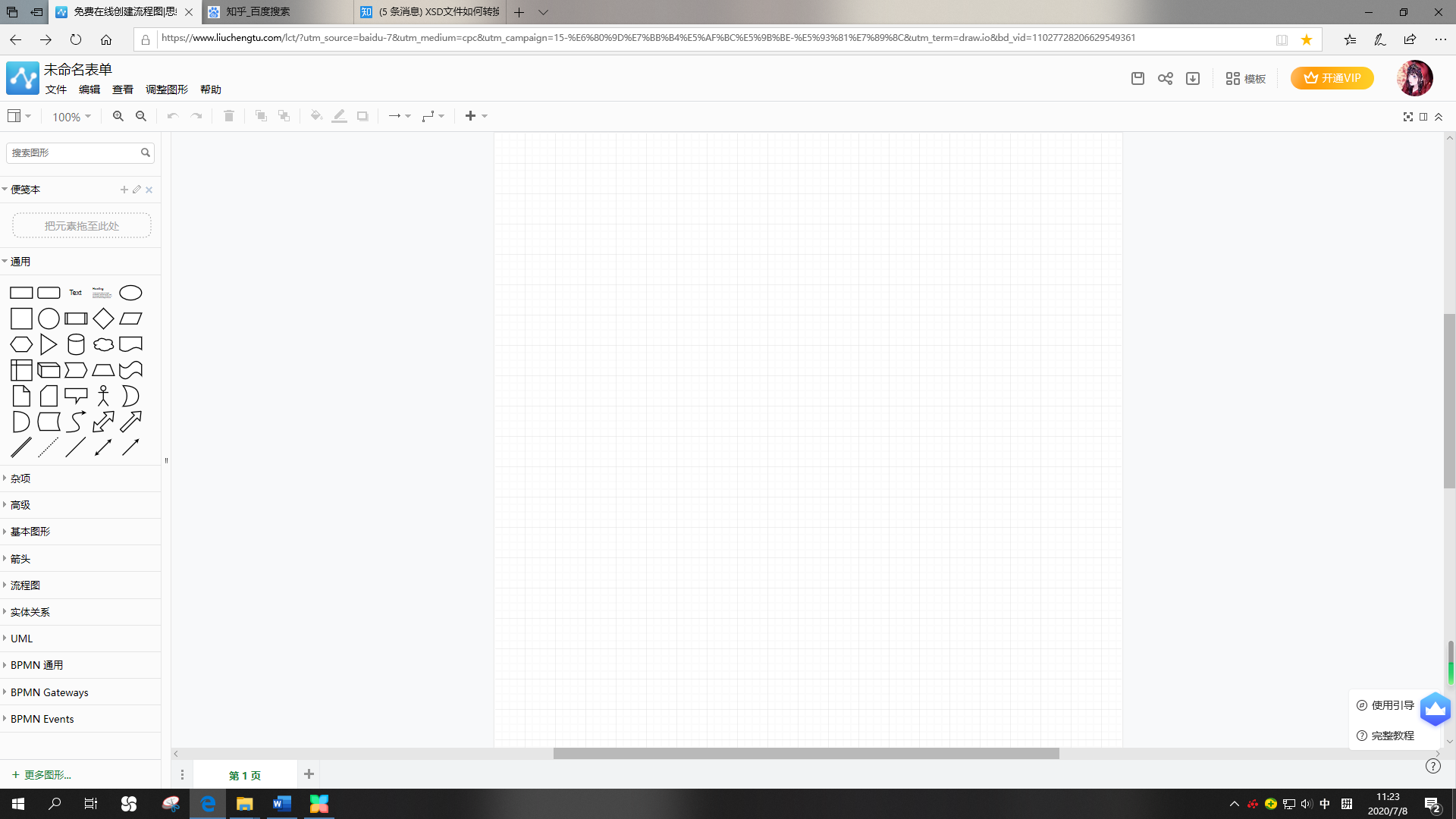Viewport: 1456px width, 819px height.
Task: Select the cloud shape in 通用 palette
Action: click(103, 344)
